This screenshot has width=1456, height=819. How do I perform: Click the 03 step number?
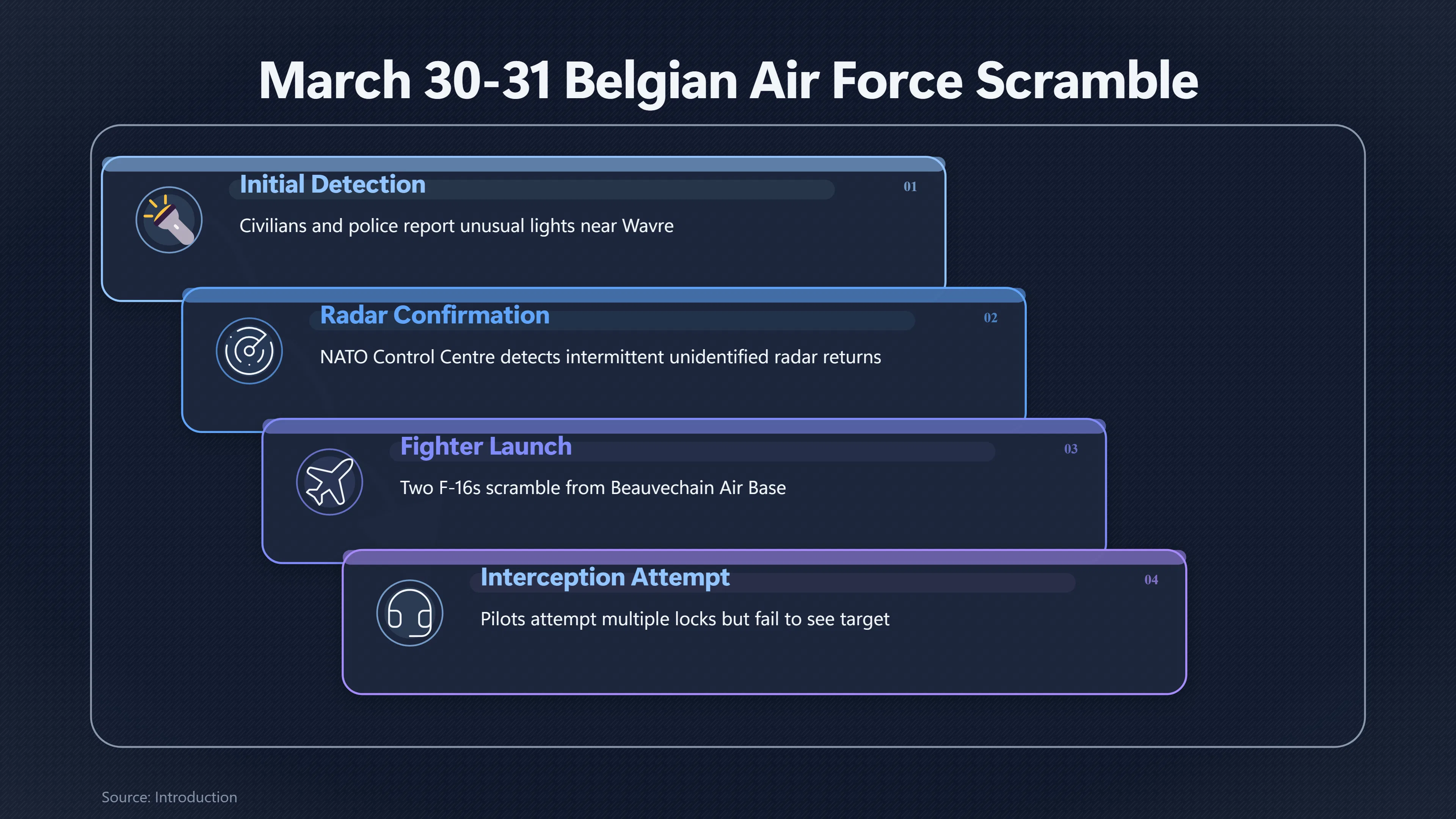coord(1070,449)
